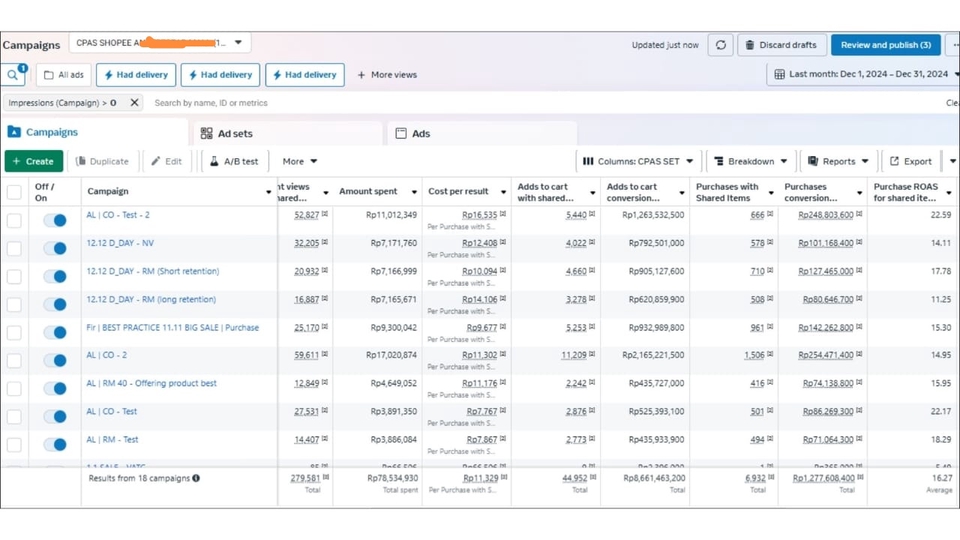Open the Columns: CPAS SET dropdown
Screen dimensions: 960x540
[x=637, y=161]
